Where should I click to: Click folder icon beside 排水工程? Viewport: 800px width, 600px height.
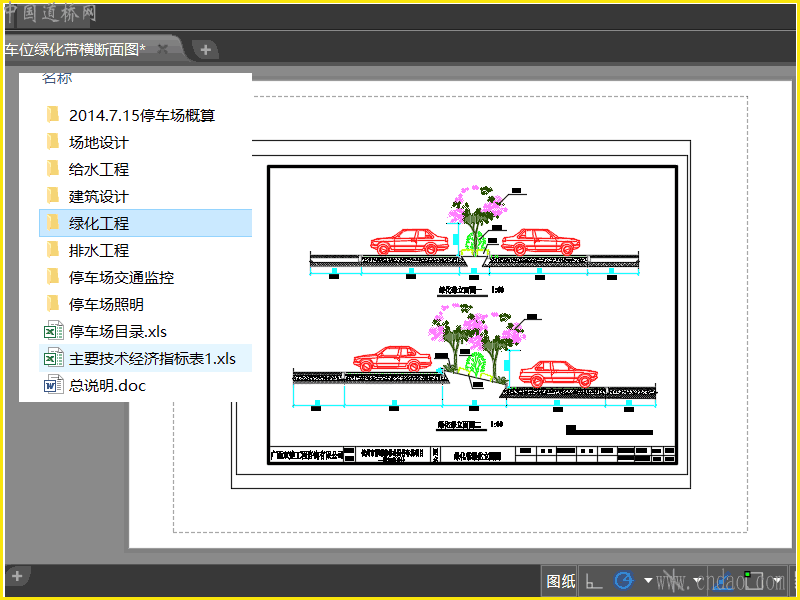[x=53, y=249]
